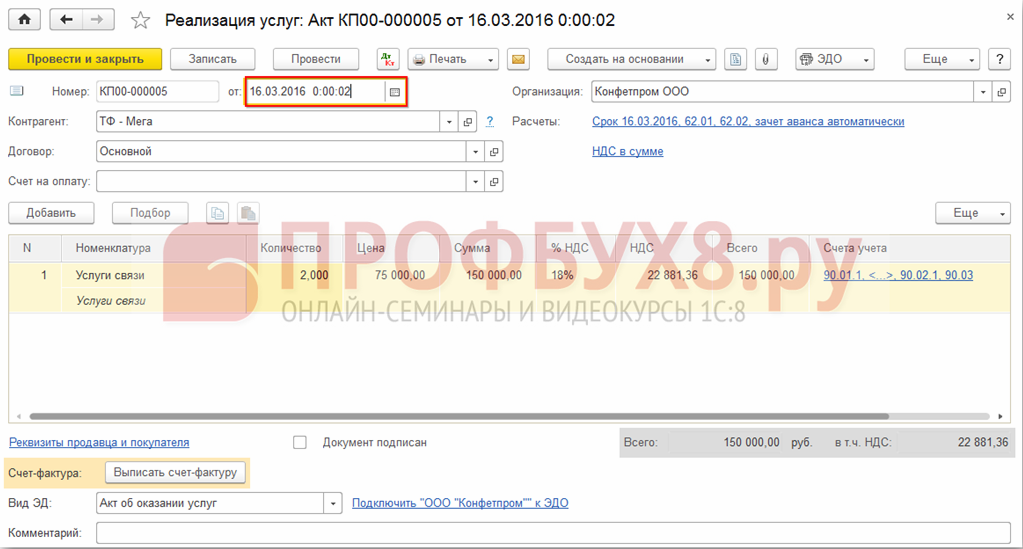The image size is (1023, 549).
Task: Navigate forward with right arrow
Action: click(x=97, y=20)
